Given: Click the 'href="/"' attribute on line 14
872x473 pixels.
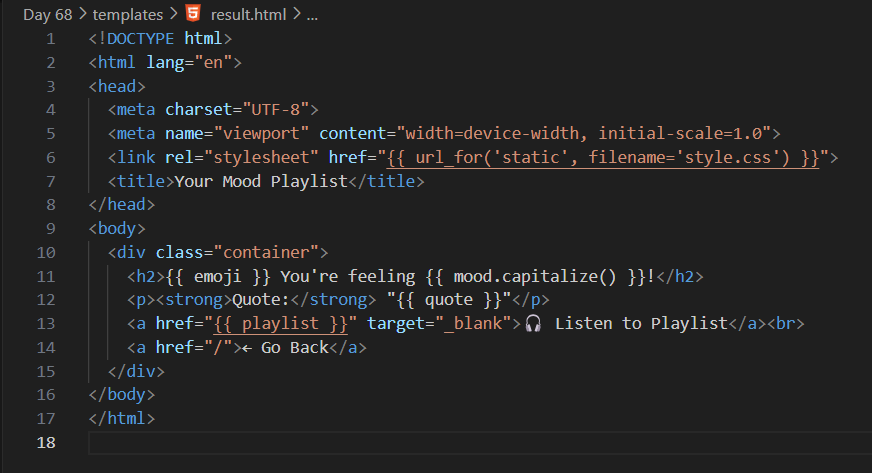Looking at the screenshot, I should tap(194, 348).
